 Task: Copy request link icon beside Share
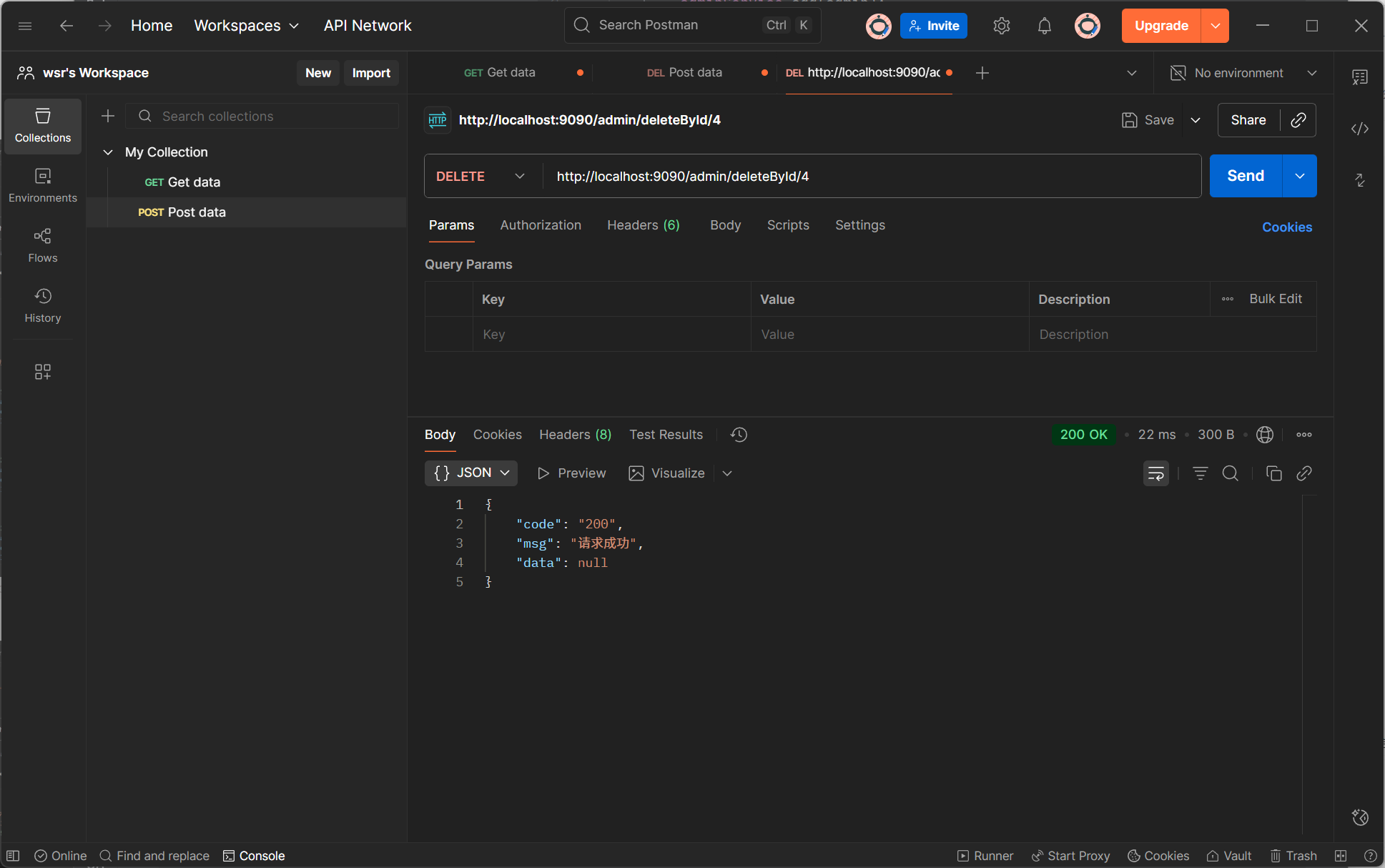coord(1298,120)
